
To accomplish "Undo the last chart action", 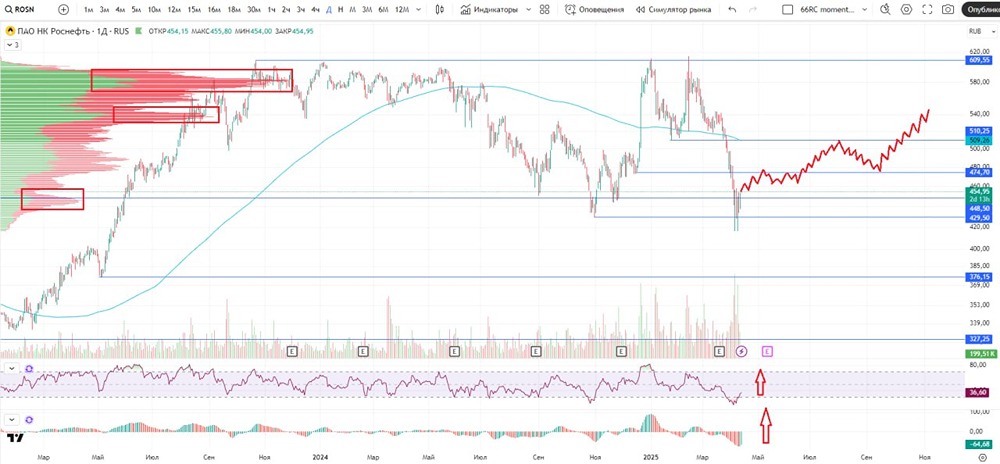I will [732, 10].
